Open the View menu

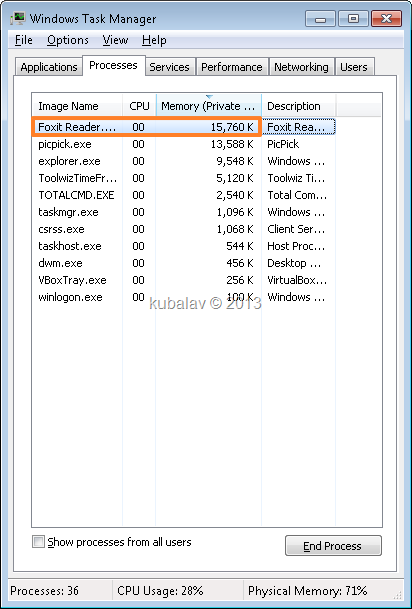pos(115,40)
